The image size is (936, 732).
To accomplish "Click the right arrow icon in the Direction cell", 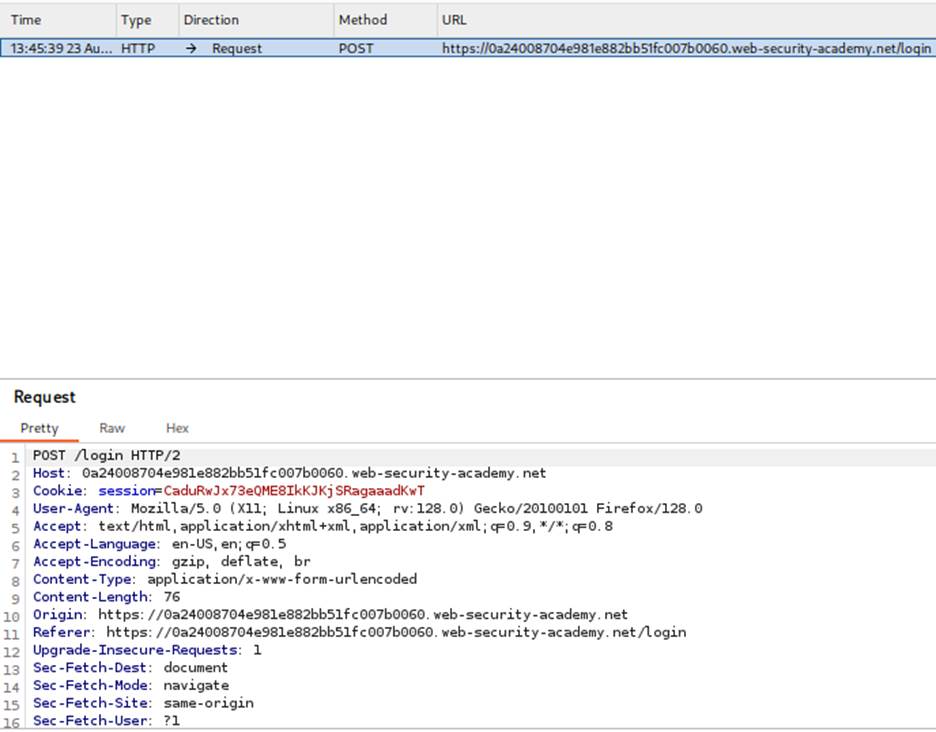I will coord(191,48).
